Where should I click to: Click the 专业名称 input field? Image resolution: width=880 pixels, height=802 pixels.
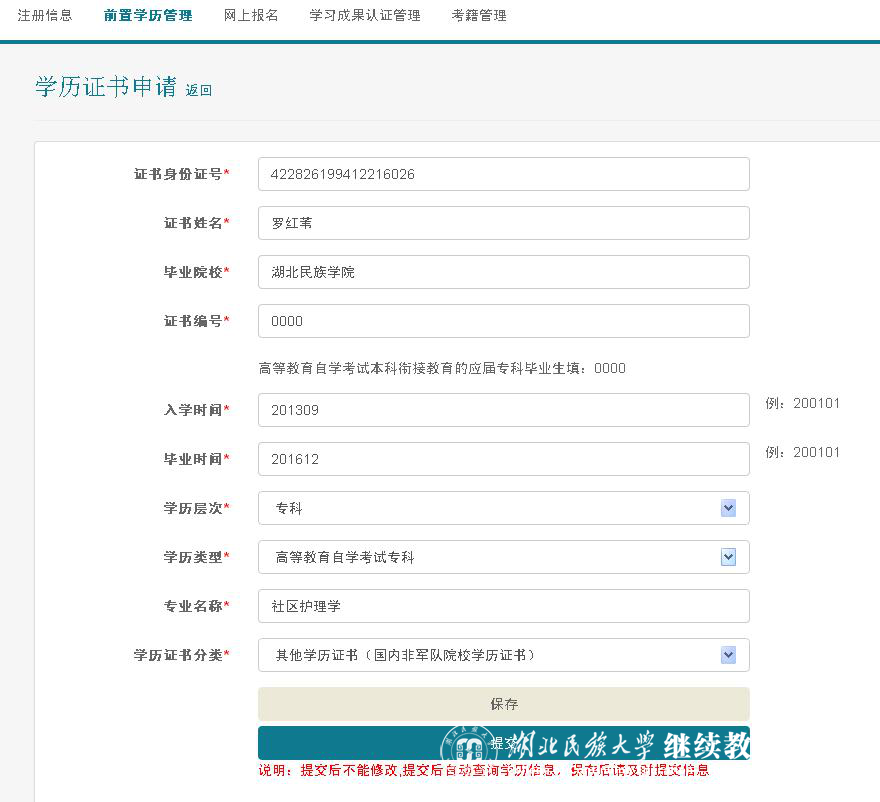(x=503, y=606)
